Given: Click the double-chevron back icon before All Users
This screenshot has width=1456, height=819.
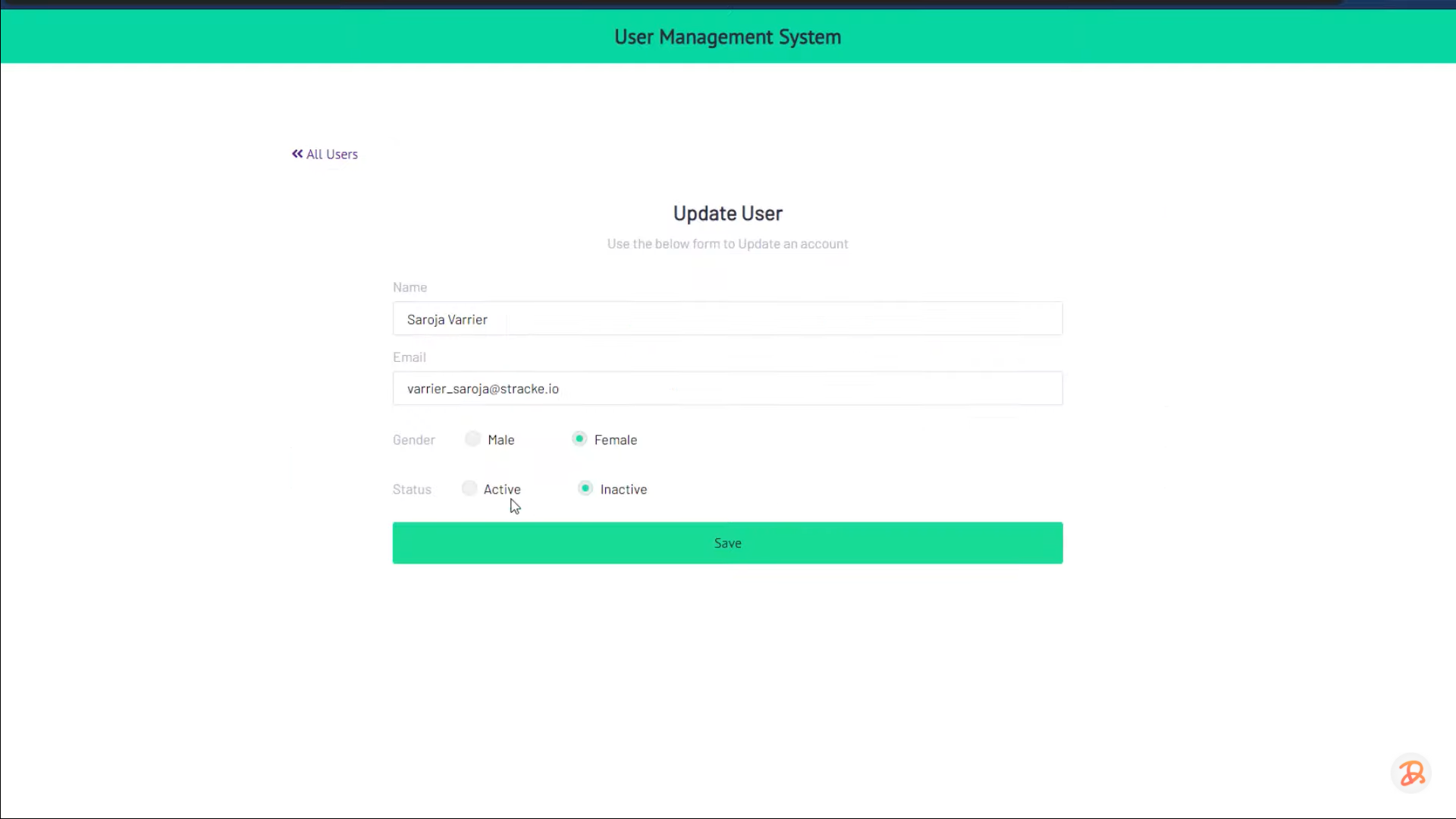Looking at the screenshot, I should [x=297, y=153].
